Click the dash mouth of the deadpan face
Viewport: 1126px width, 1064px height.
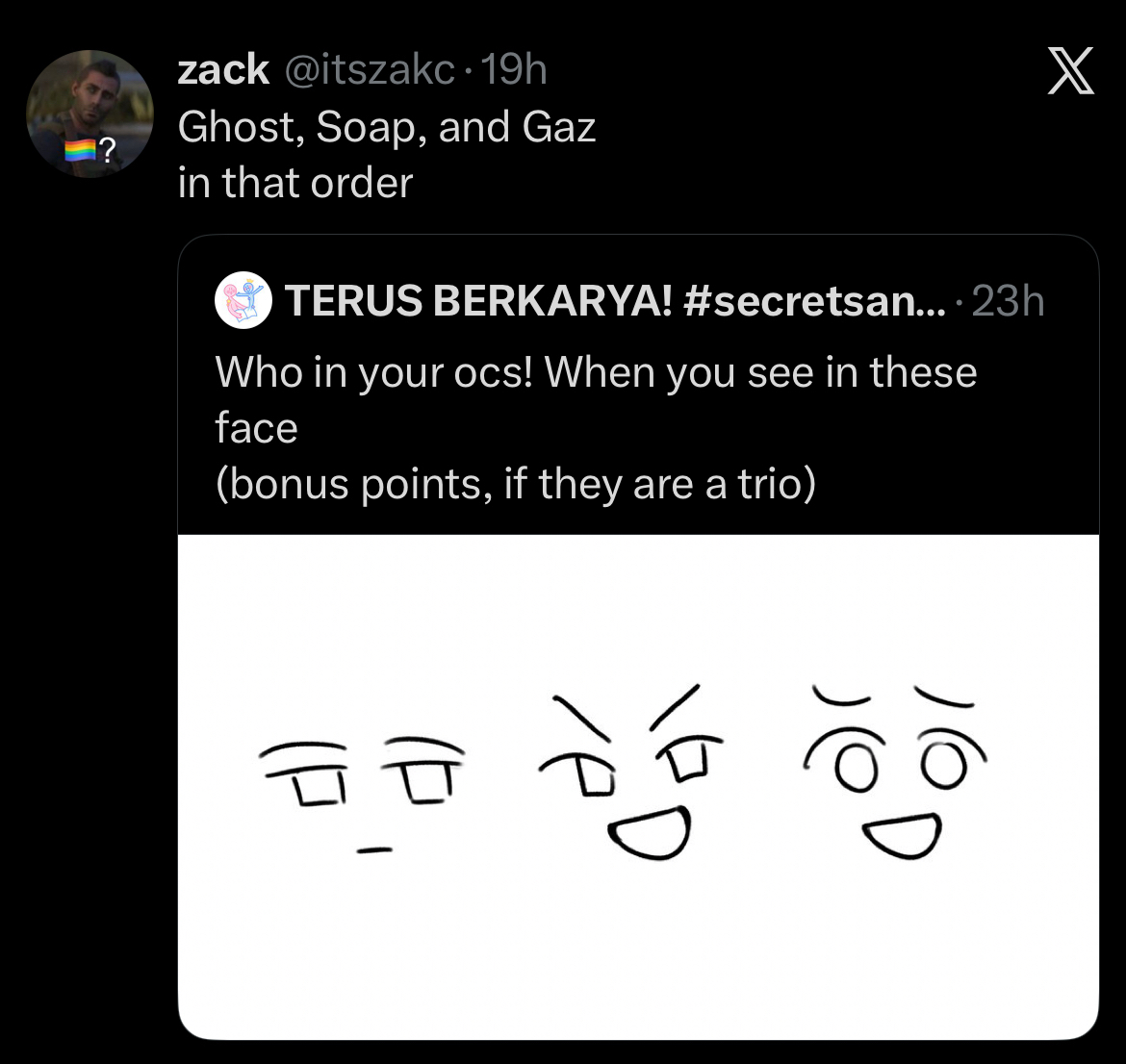[x=374, y=849]
